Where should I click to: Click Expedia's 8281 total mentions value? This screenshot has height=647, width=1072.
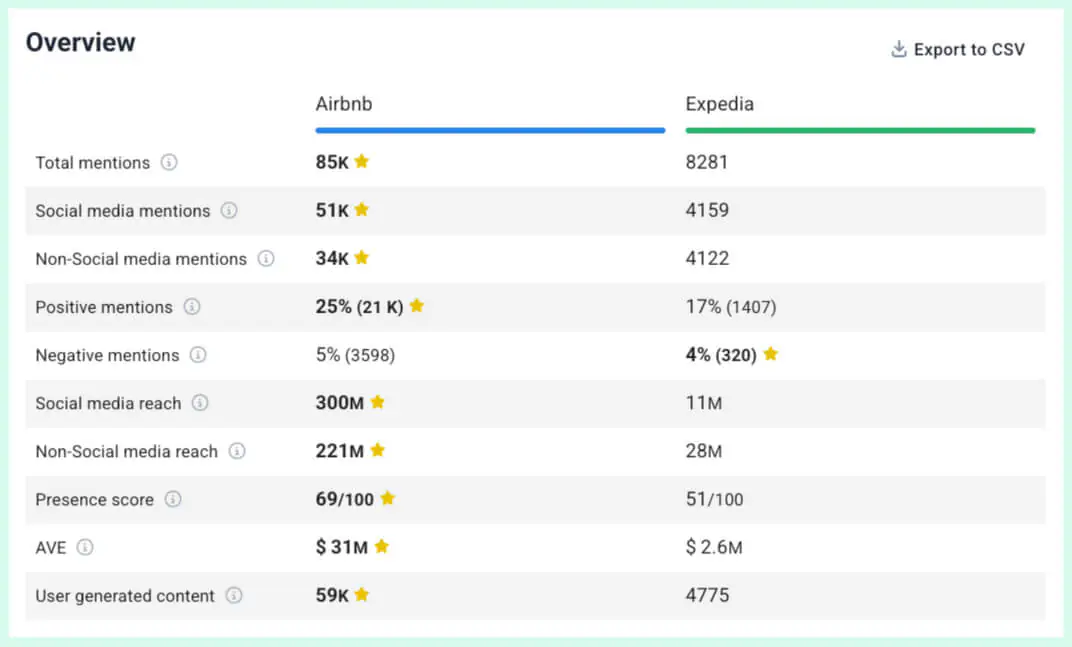(707, 162)
